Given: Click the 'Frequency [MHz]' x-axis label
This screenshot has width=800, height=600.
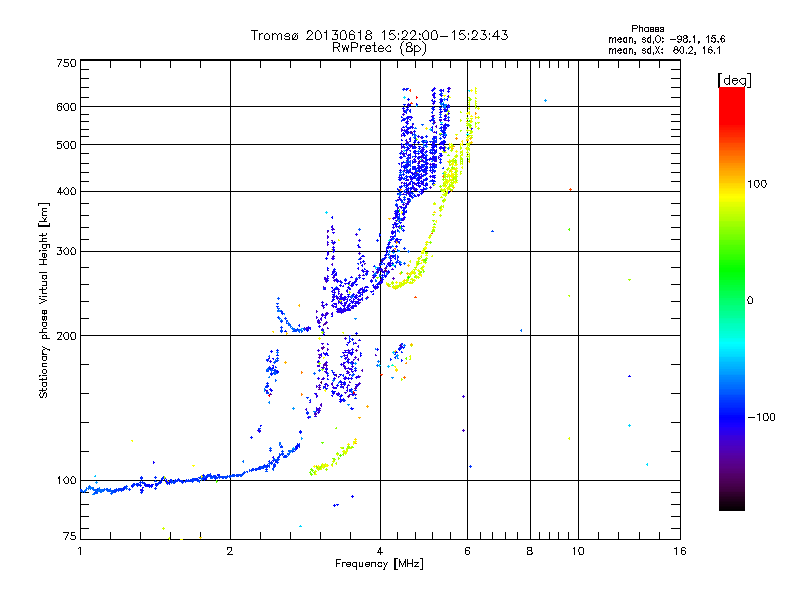Looking at the screenshot, I should [x=379, y=564].
